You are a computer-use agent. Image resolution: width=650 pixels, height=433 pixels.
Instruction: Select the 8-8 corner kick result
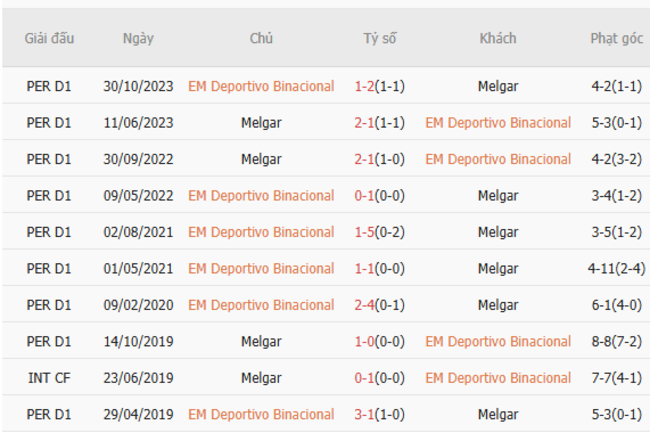point(602,342)
